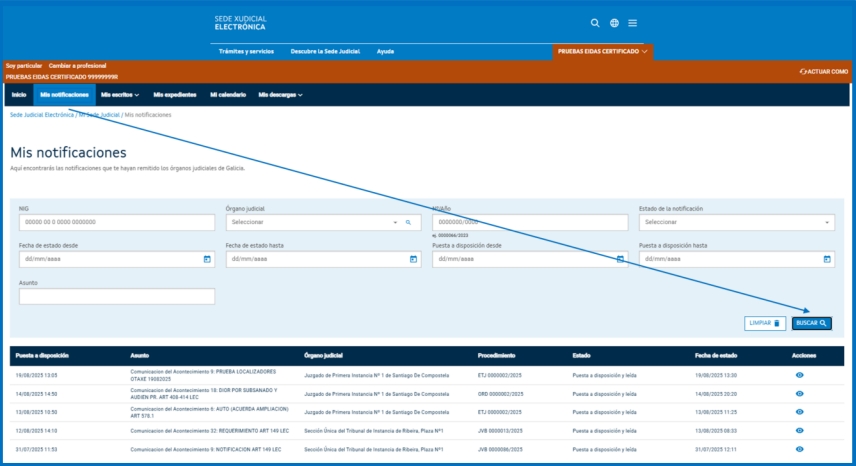This screenshot has width=856, height=466.
Task: Go to the Mis expedientes tab
Action: click(x=174, y=94)
